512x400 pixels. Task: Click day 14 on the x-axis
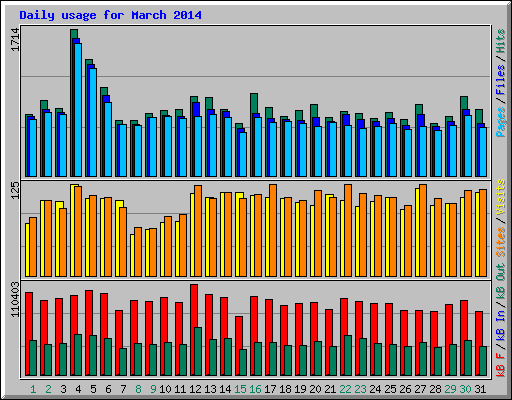[x=225, y=389]
